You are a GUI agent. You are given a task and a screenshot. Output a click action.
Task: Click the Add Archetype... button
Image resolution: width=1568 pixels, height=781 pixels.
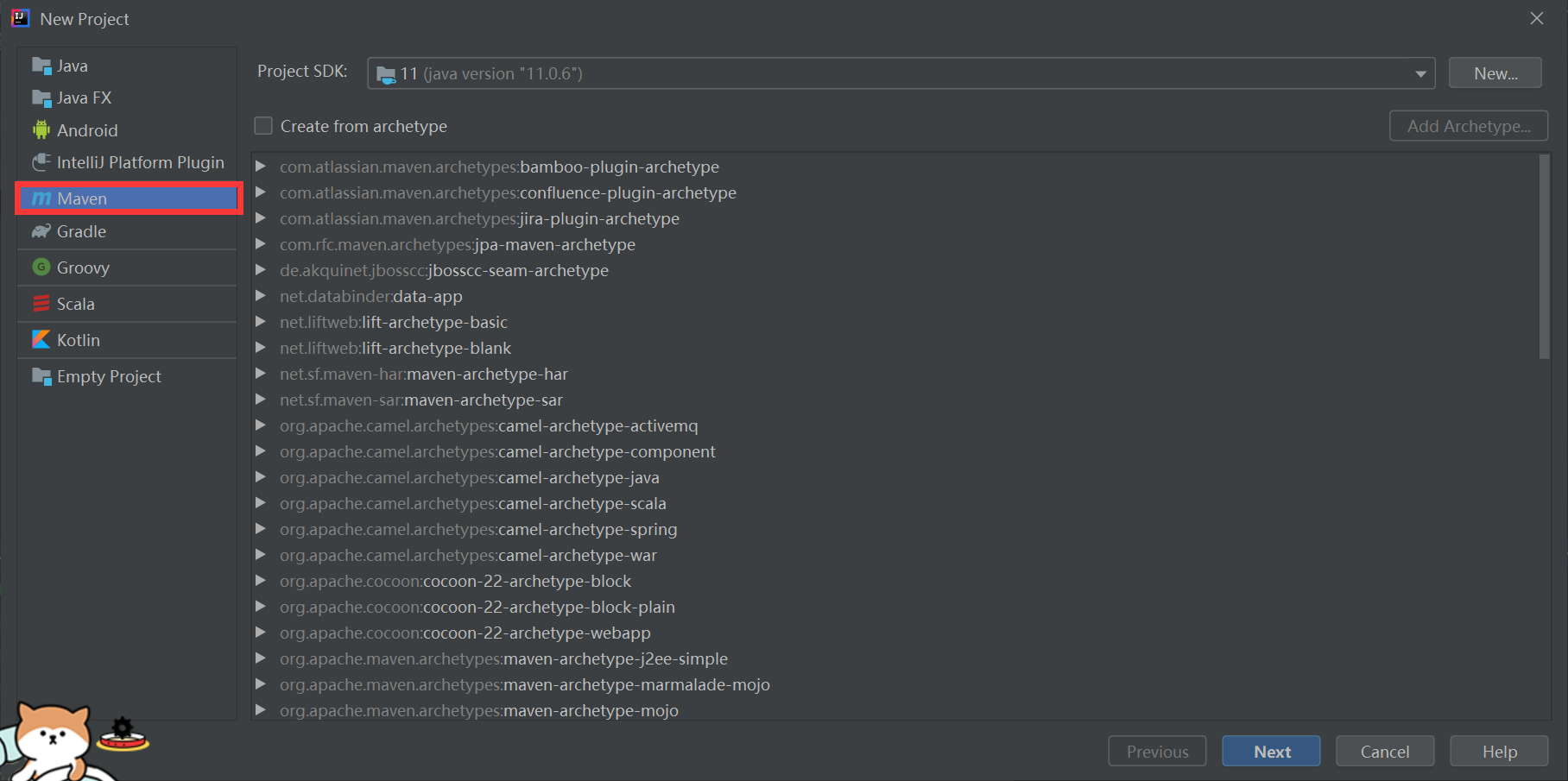[1469, 126]
